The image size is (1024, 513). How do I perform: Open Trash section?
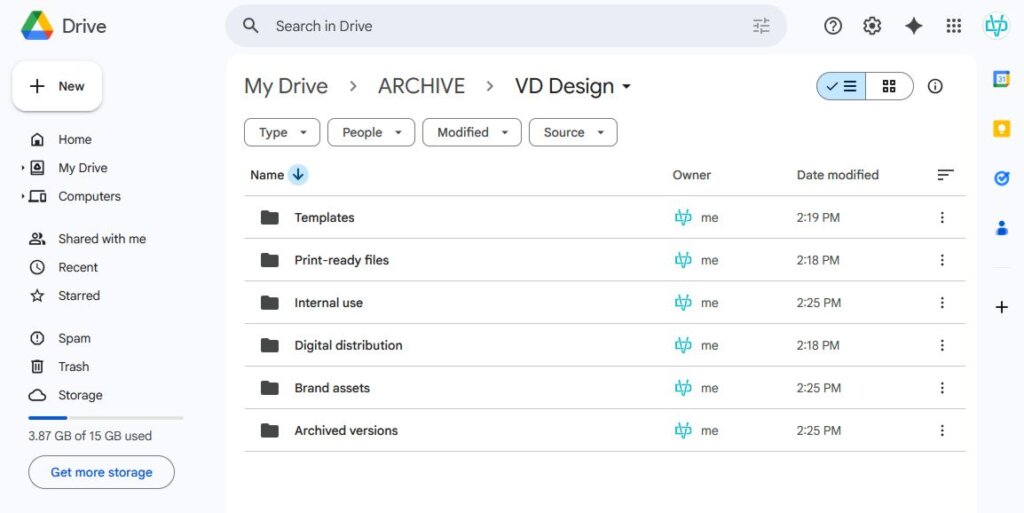click(x=59, y=367)
